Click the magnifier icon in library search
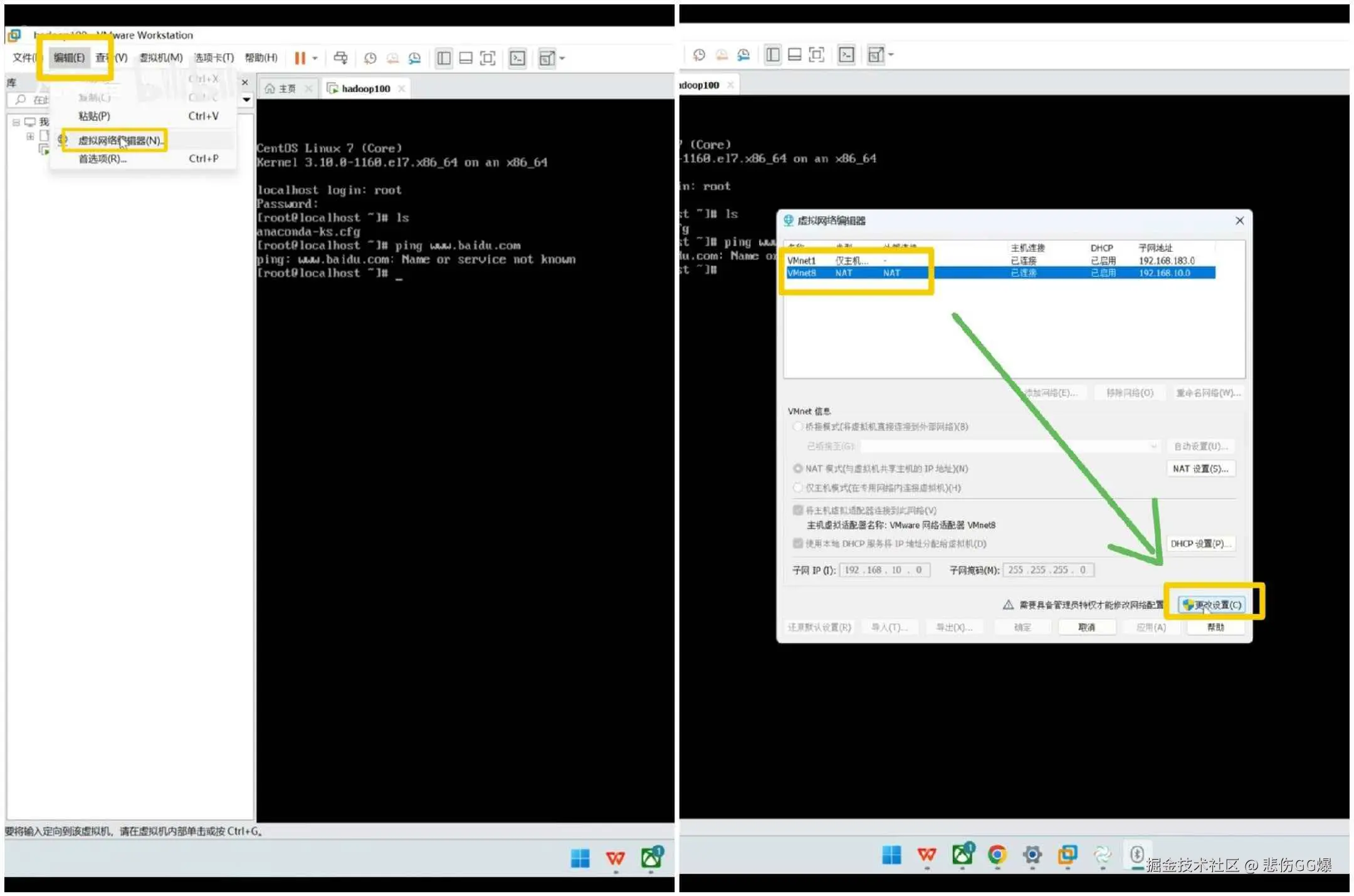1354x896 pixels. tap(21, 99)
